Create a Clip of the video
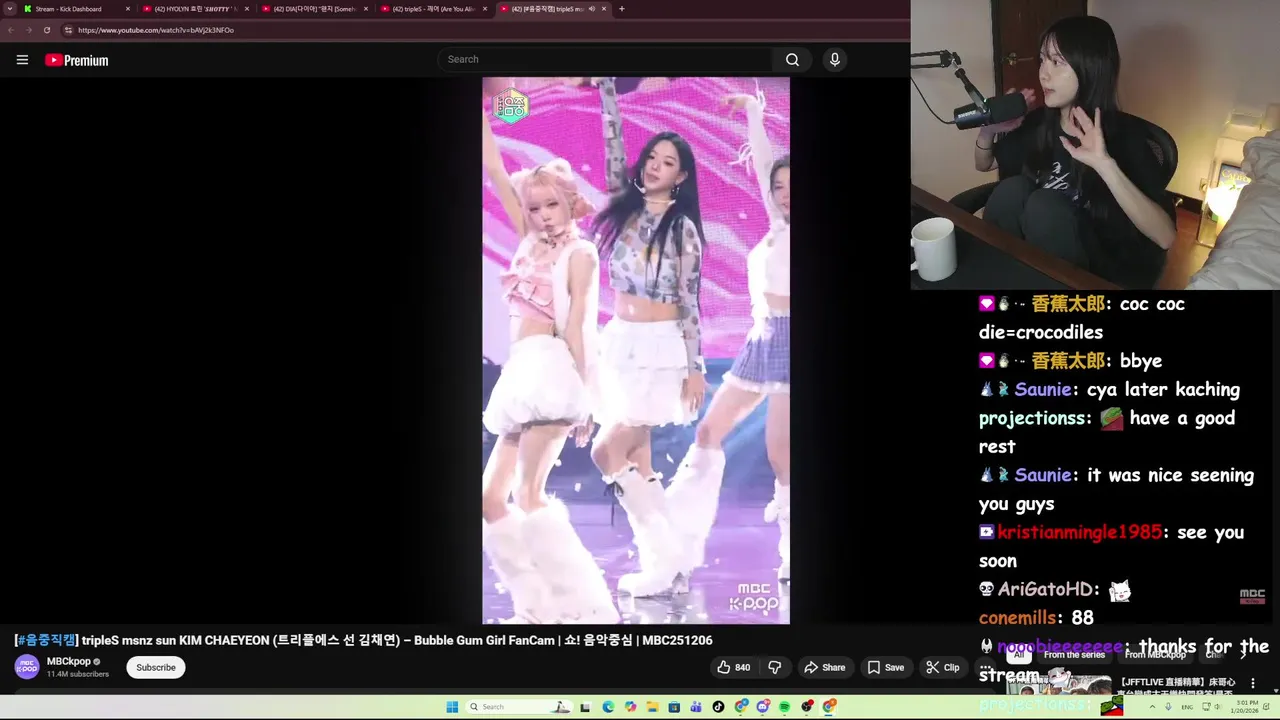This screenshot has height=720, width=1280. pos(942,667)
